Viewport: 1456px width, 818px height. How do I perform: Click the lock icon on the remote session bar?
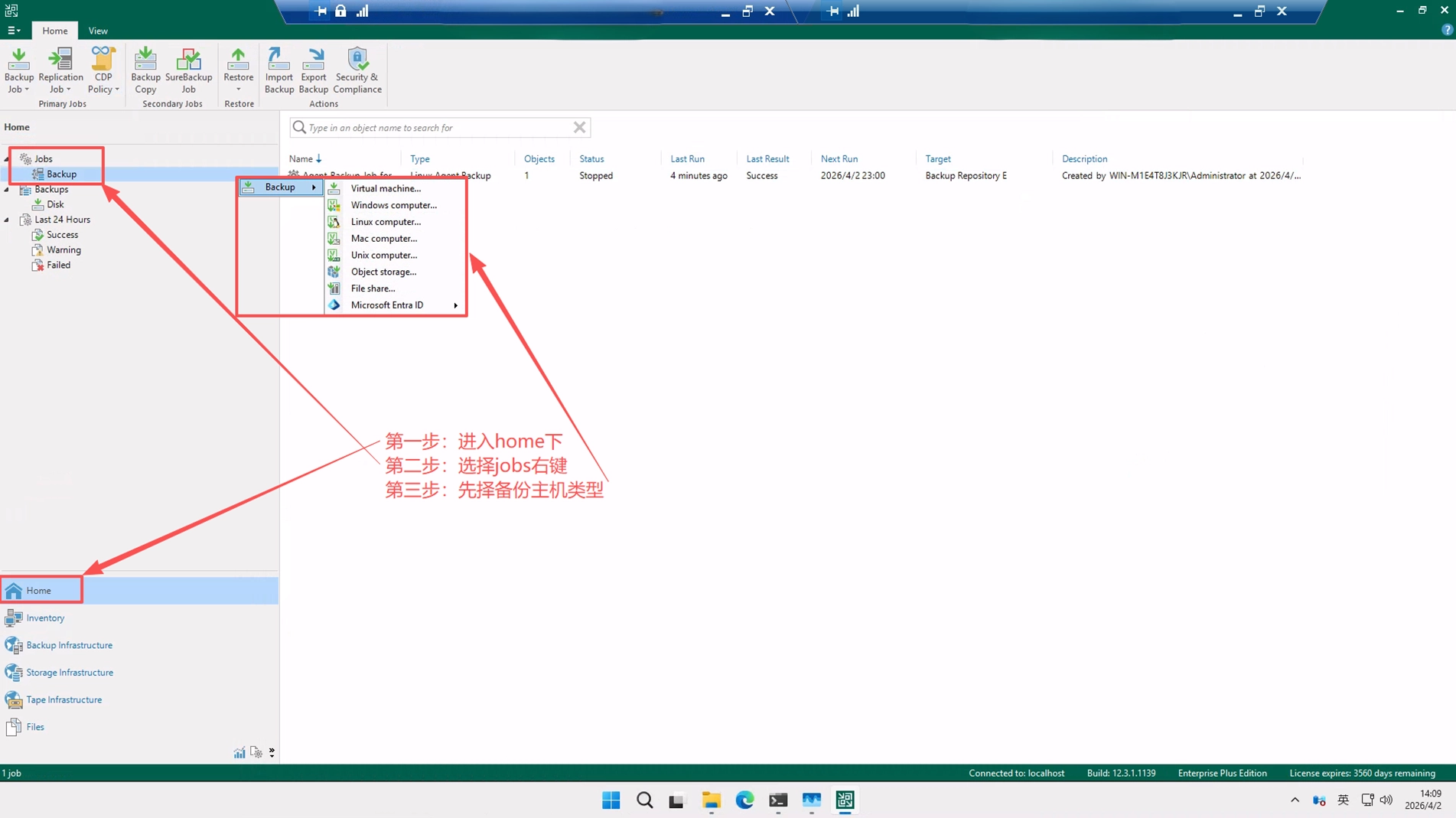340,11
